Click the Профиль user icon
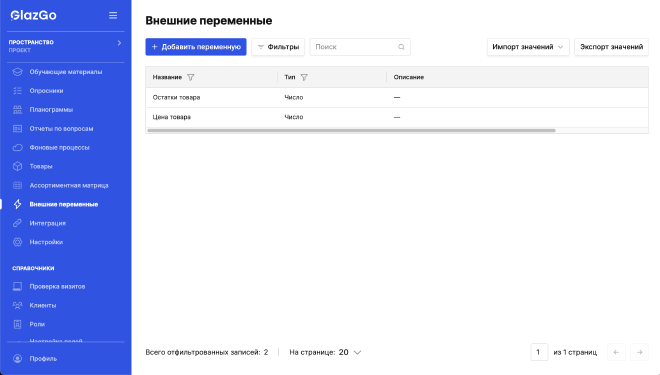This screenshot has width=660, height=375. [x=17, y=359]
